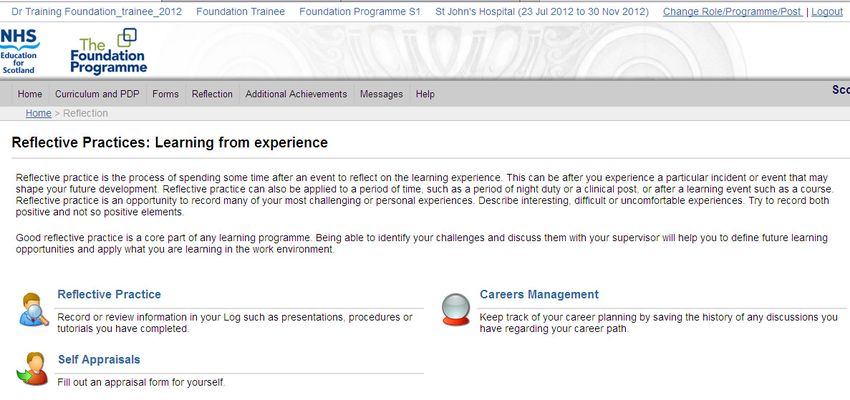Open the Careers Management section link
Viewport: 850px width, 400px height.
[539, 294]
